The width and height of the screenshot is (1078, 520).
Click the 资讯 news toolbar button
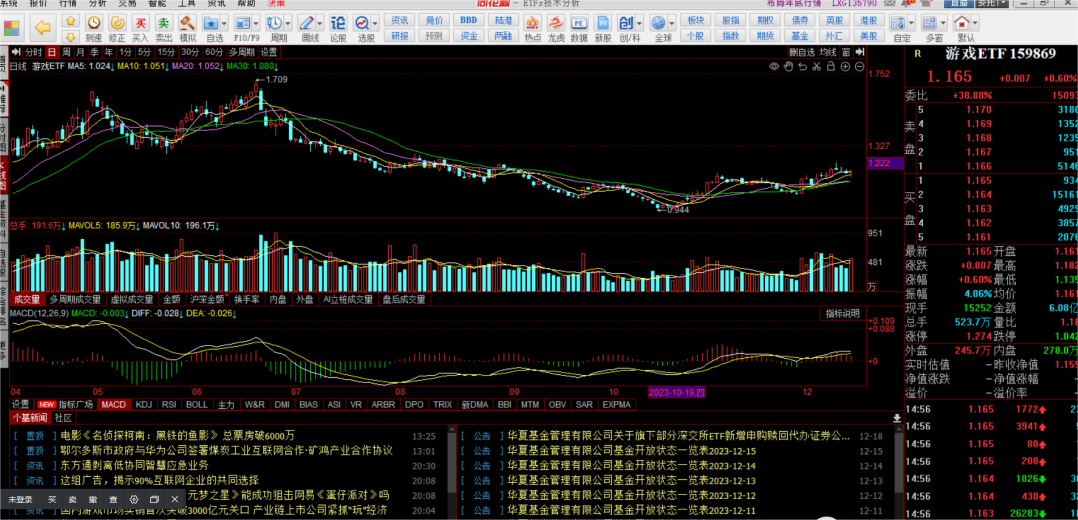coord(399,20)
